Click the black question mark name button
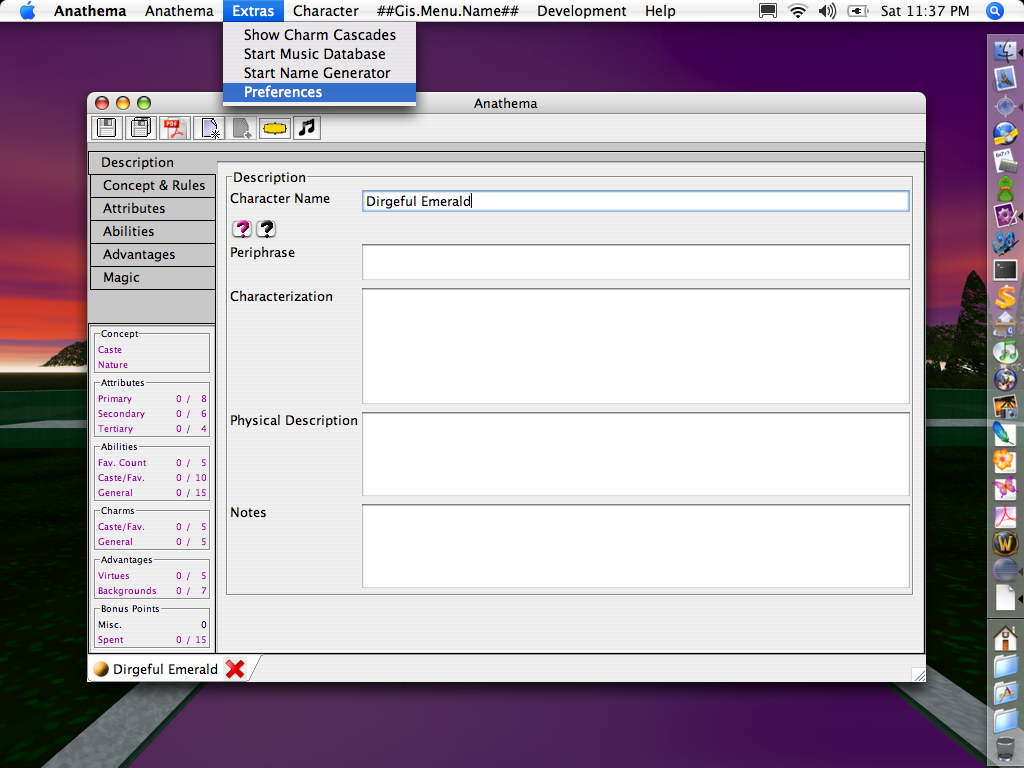Viewport: 1024px width, 768px height. (x=266, y=229)
